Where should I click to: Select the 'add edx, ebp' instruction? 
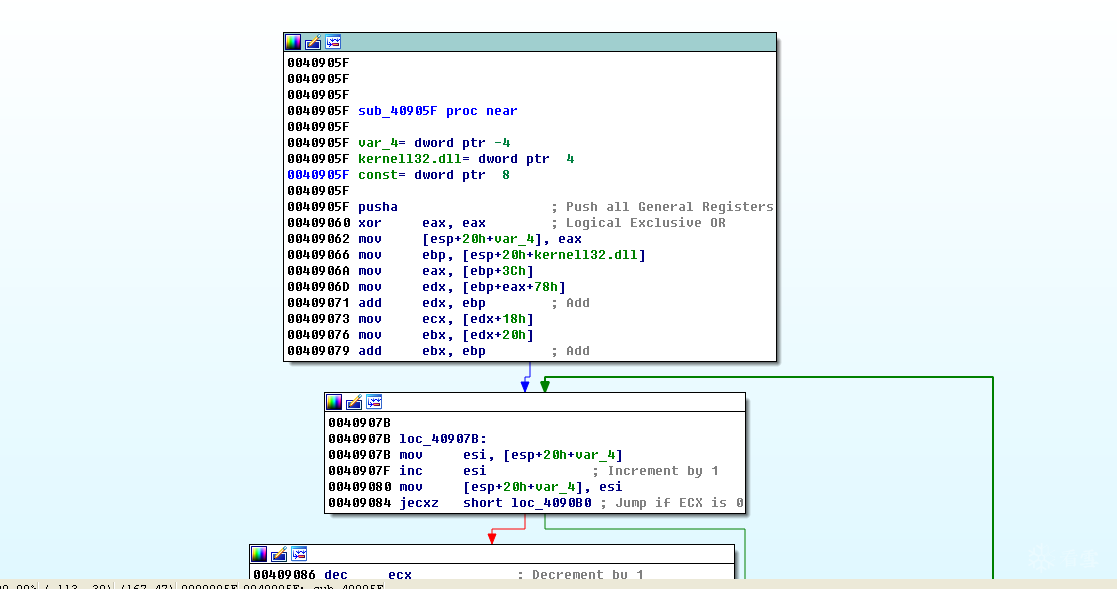coord(422,303)
